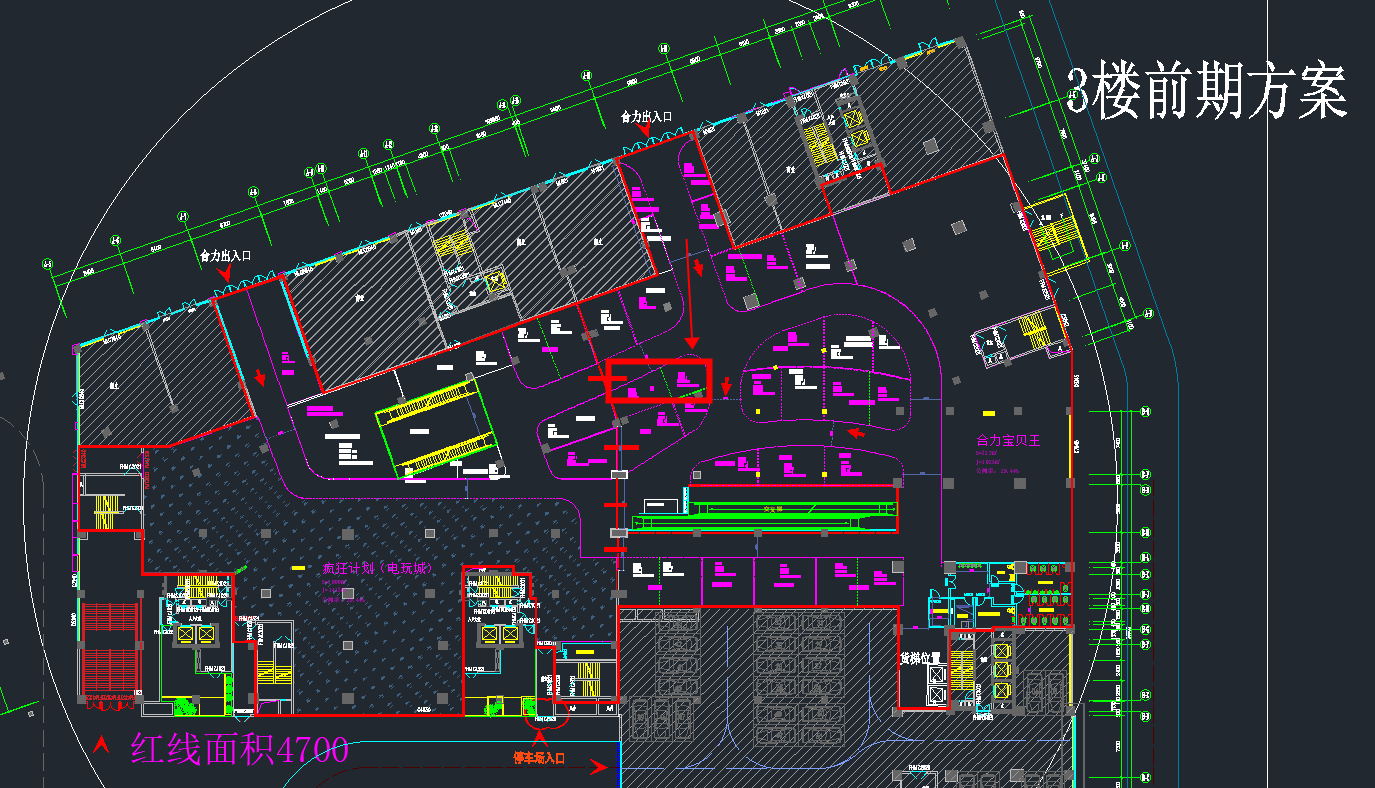This screenshot has height=788, width=1375.
Task: Click the red hatched staircase block at left
Action: 109,650
